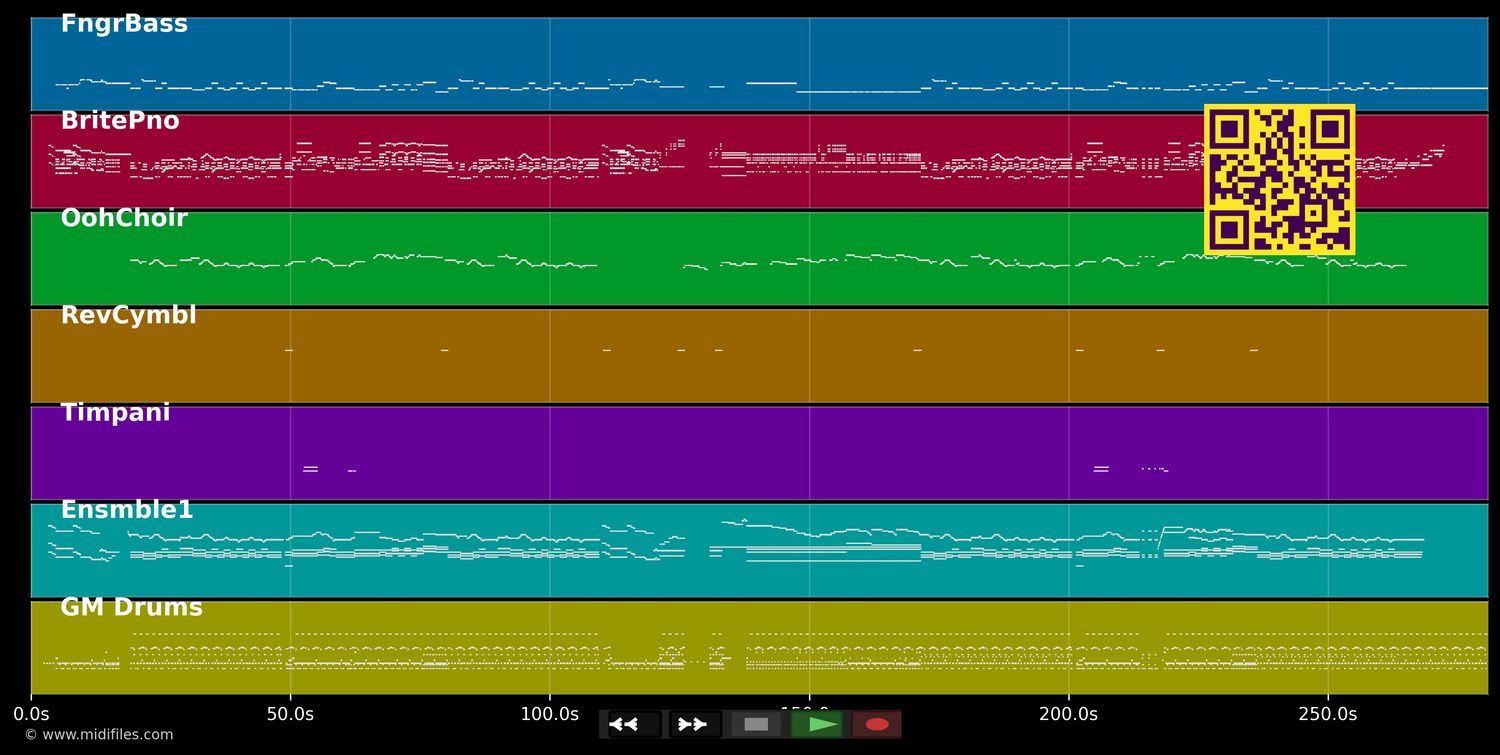Viewport: 1500px width, 755px height.
Task: Click the red record button
Action: (877, 724)
